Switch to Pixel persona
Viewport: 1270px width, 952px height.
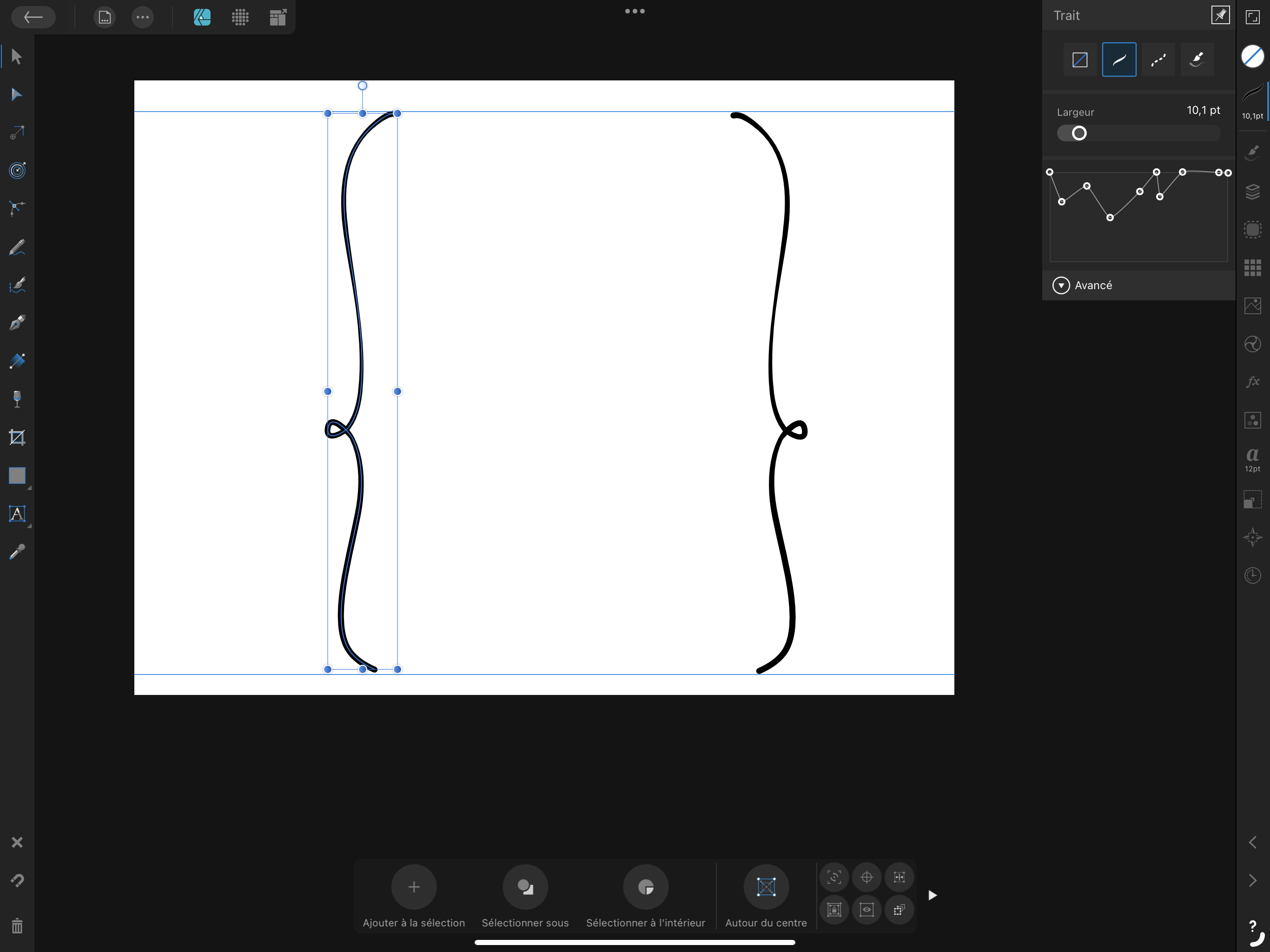coord(240,17)
